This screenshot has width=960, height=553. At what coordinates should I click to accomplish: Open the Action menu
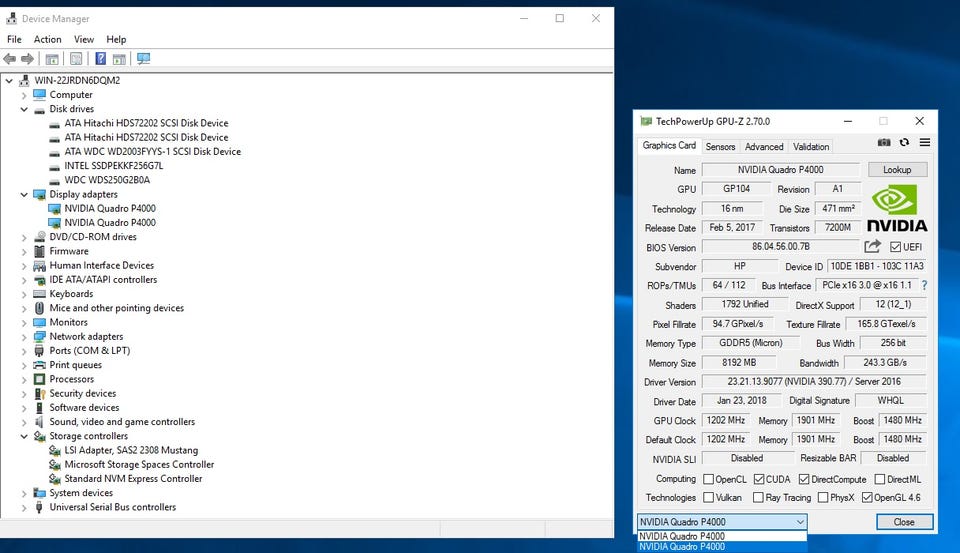(x=48, y=39)
